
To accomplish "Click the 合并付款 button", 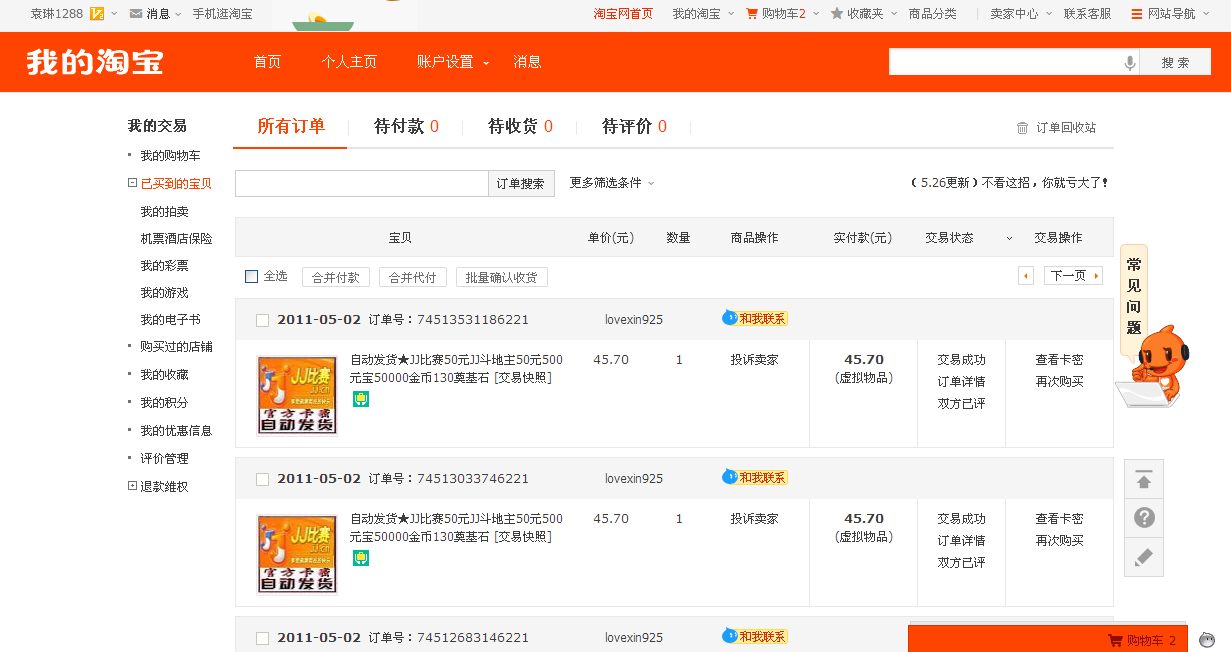I will click(335, 277).
